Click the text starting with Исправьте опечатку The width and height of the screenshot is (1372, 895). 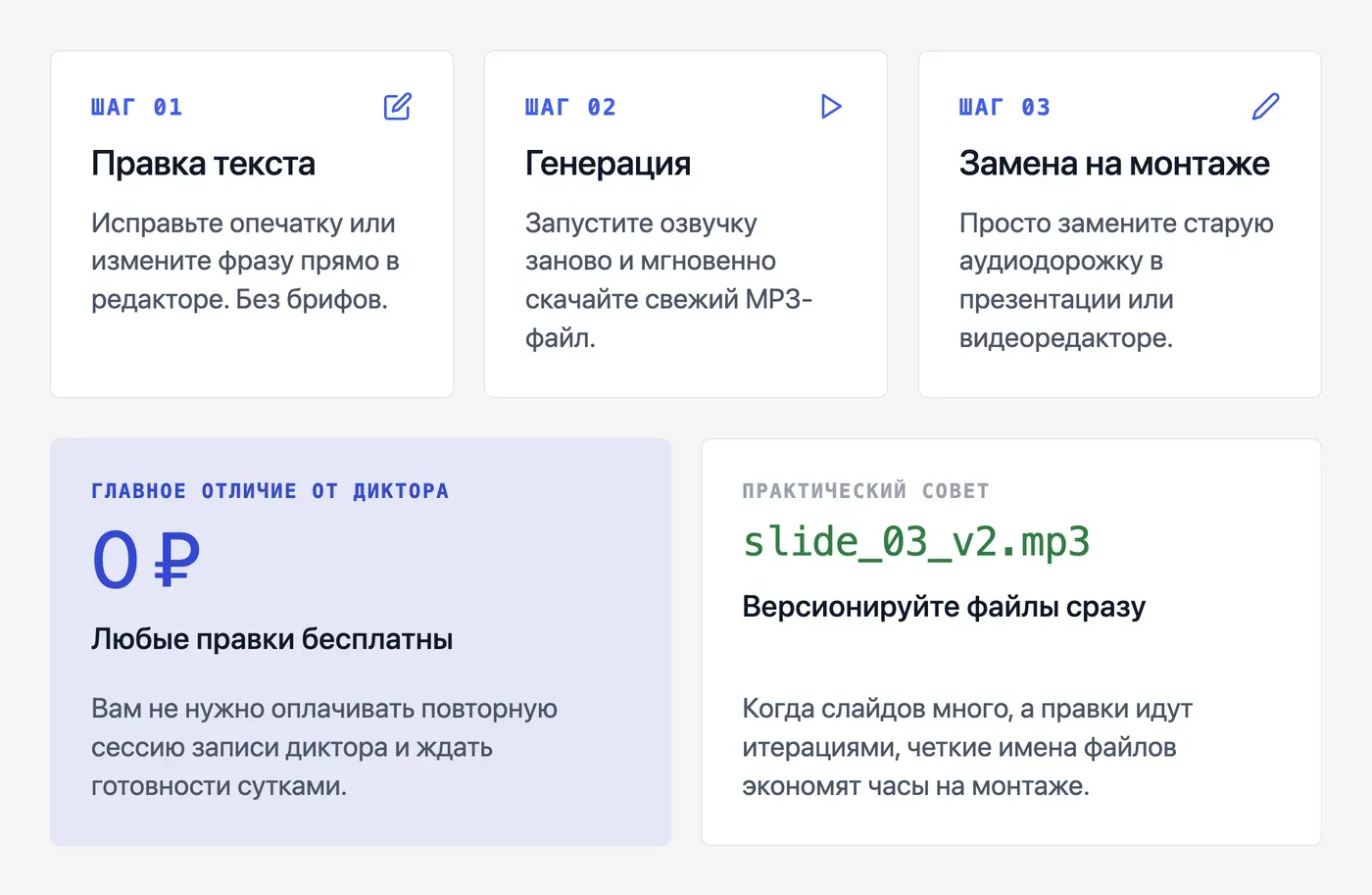pyautogui.click(x=245, y=261)
